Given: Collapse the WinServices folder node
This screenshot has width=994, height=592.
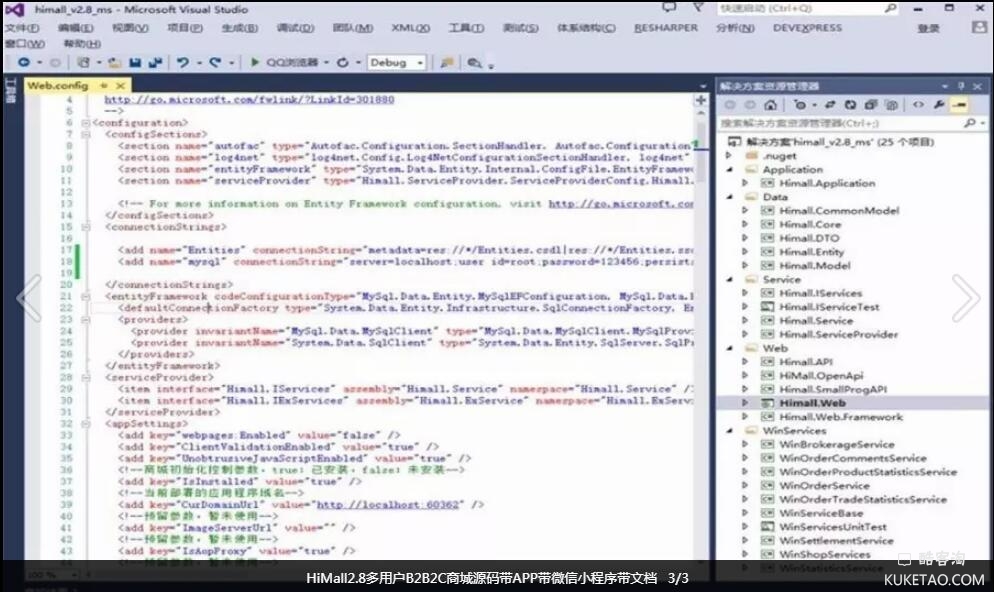Looking at the screenshot, I should (729, 430).
